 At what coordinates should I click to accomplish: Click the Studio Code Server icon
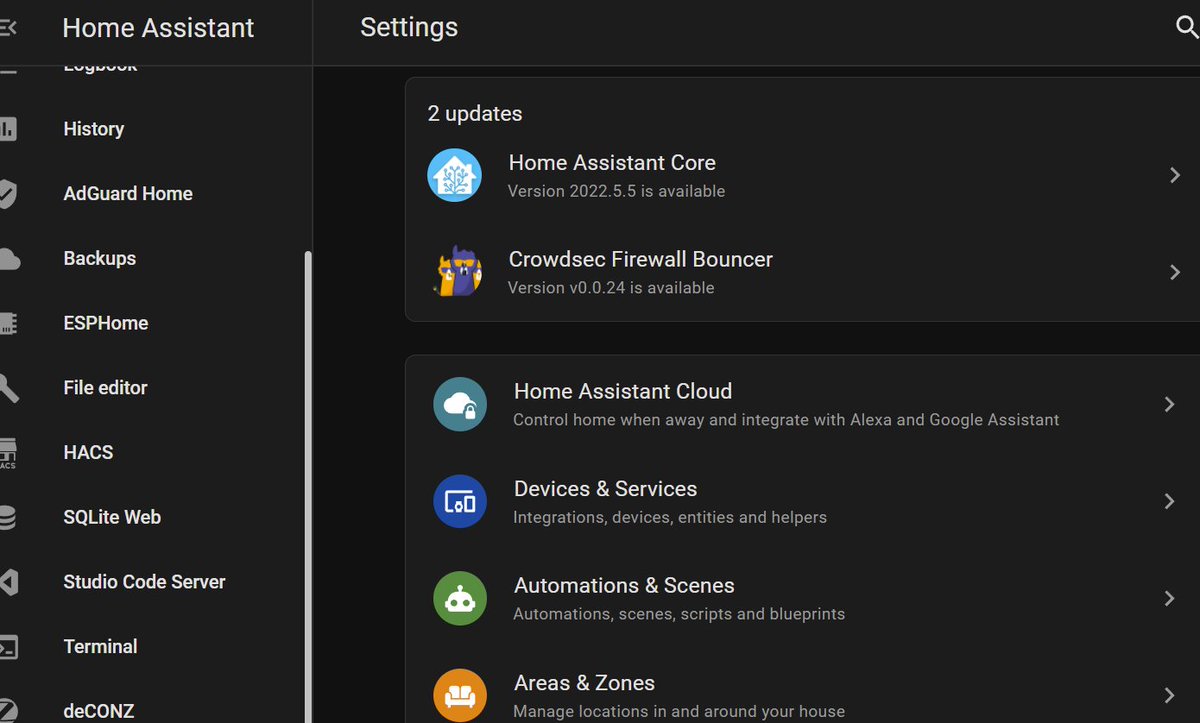(x=8, y=582)
